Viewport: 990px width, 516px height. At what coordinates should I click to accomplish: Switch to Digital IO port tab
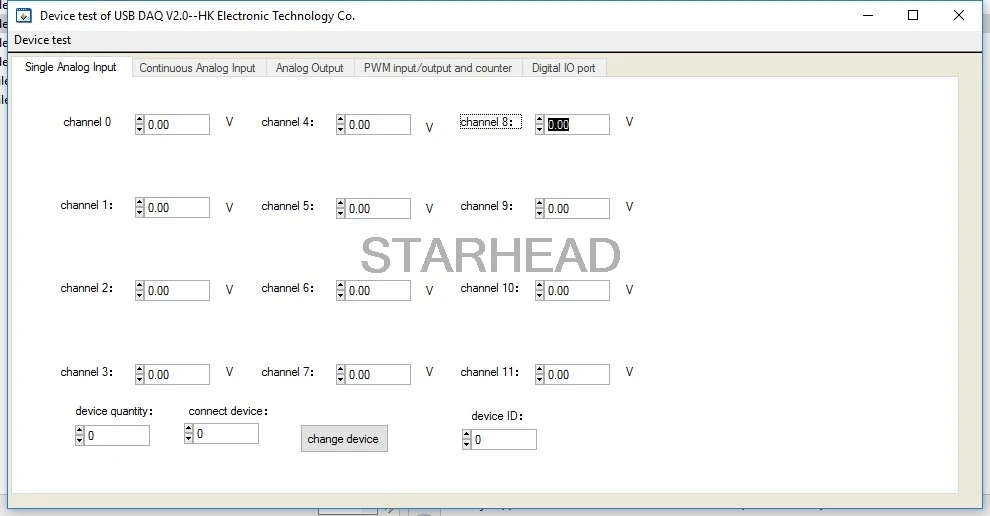pyautogui.click(x=563, y=68)
